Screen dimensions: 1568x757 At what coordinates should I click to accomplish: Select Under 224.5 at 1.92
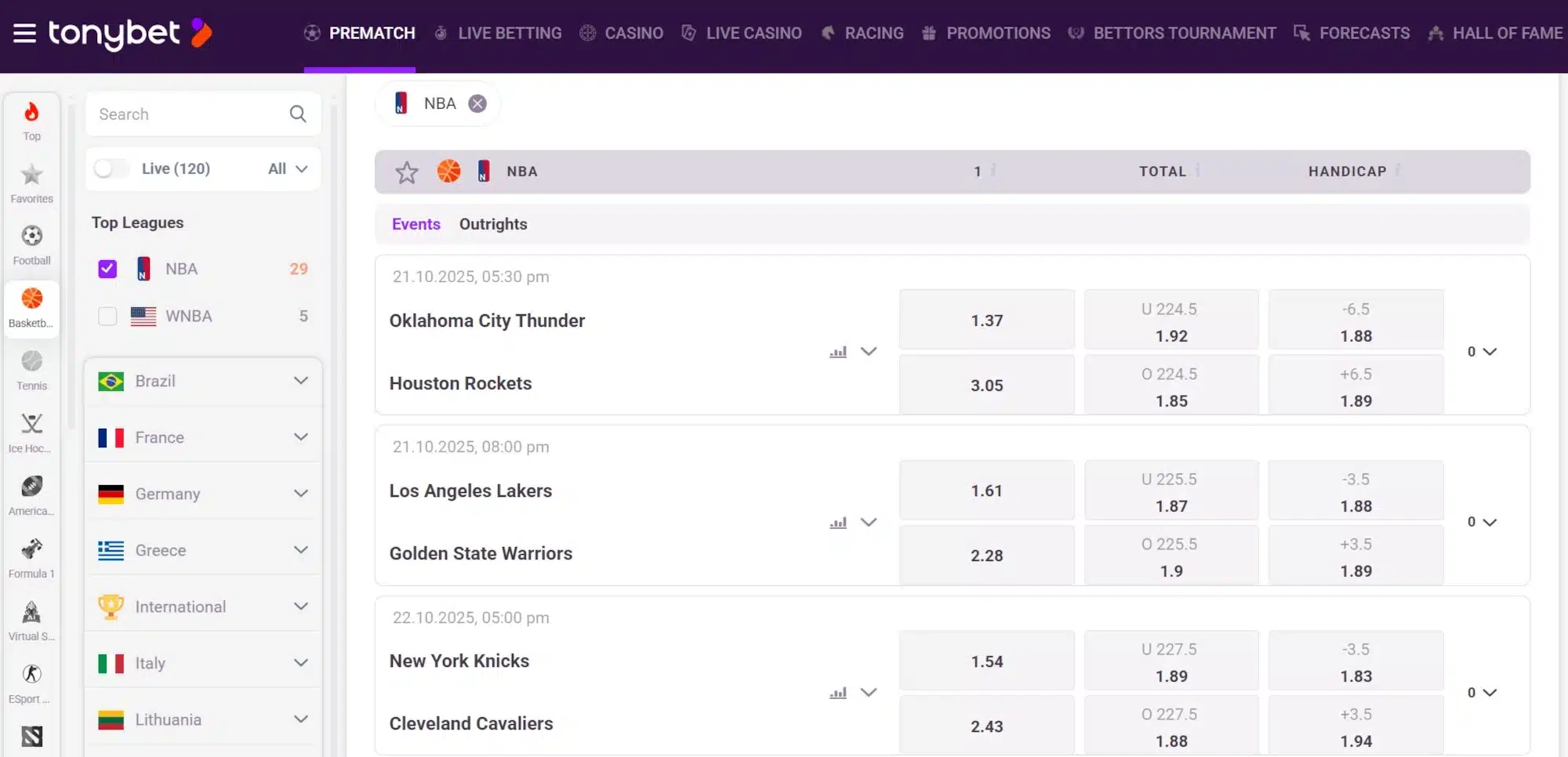[x=1171, y=320]
